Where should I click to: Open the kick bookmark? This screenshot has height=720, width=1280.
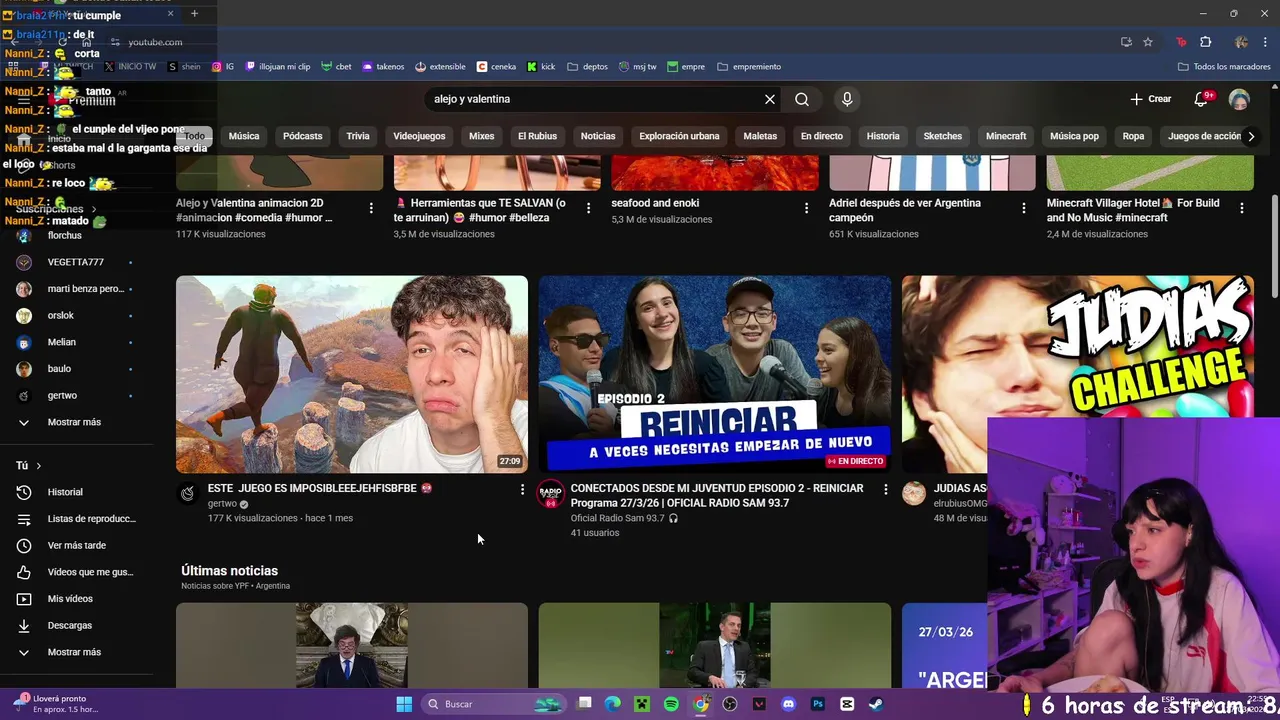(541, 67)
